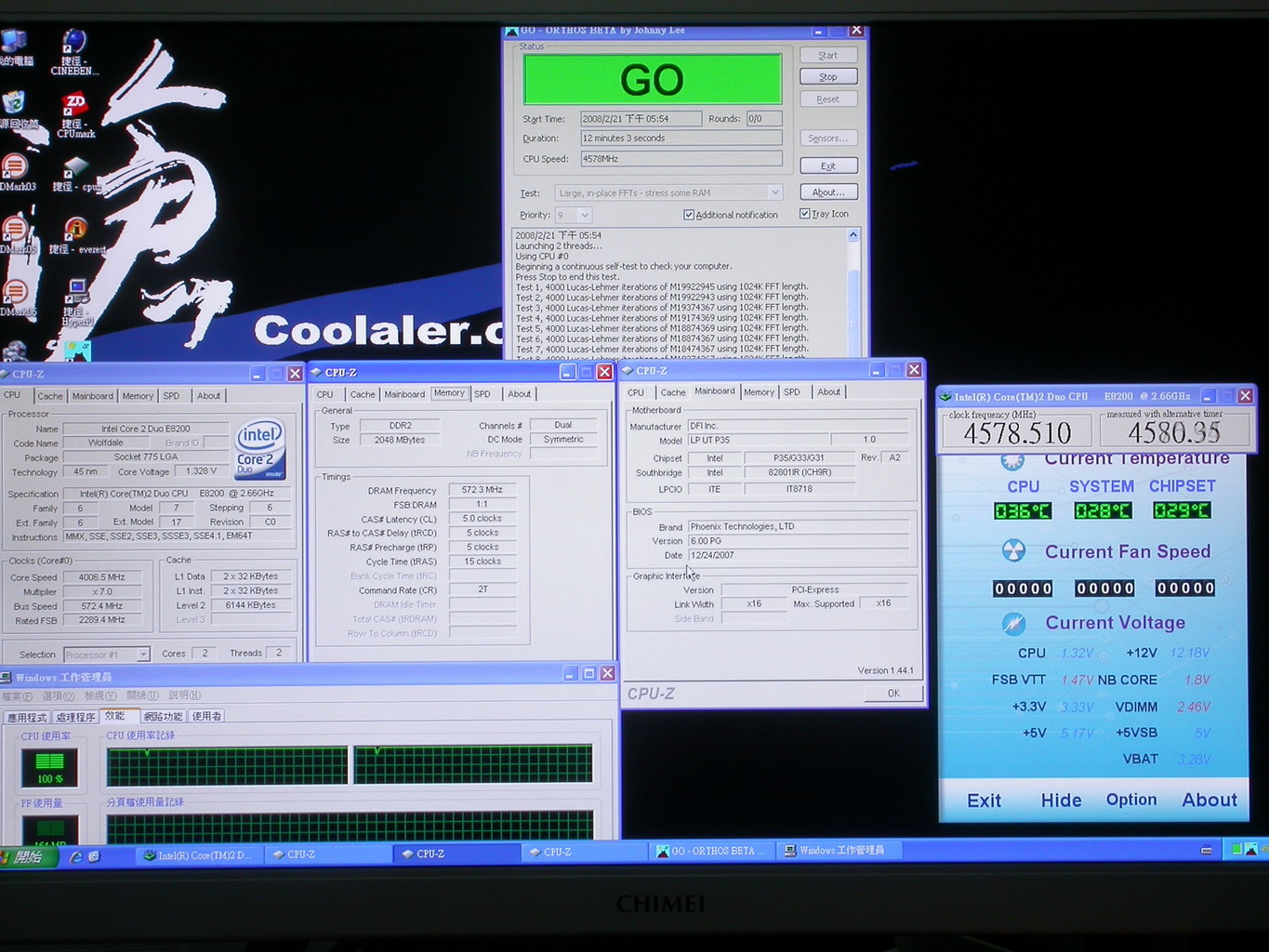
Task: Open the 3DMark05 desktop shortcut
Action: click(x=15, y=229)
